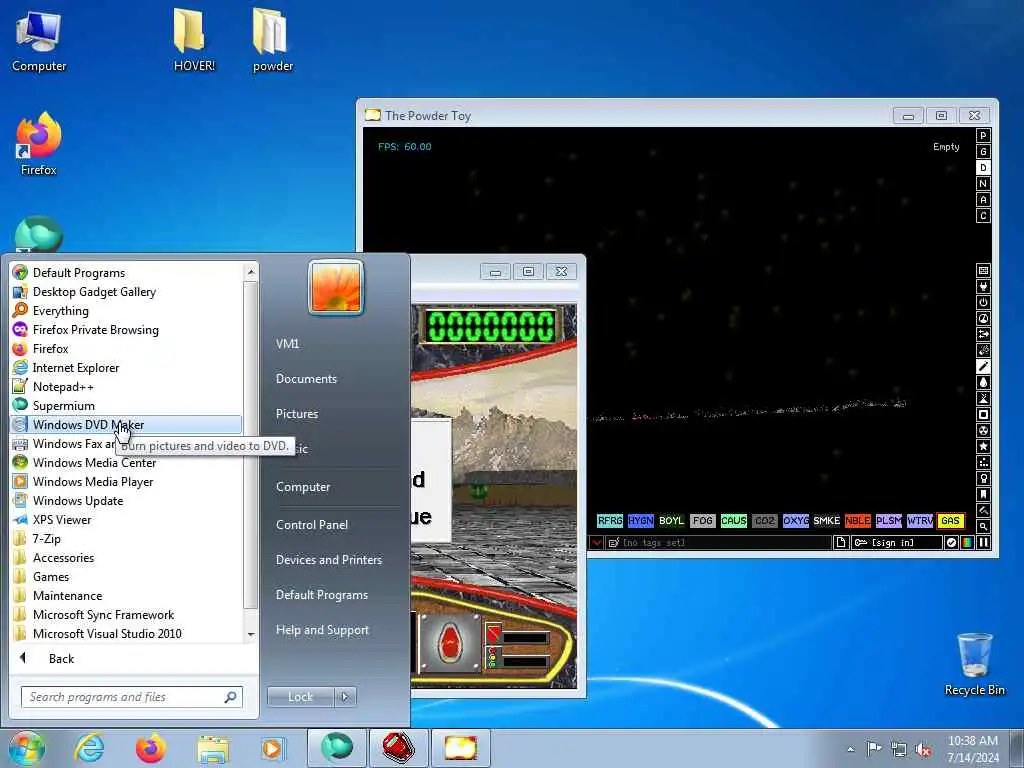Open element search magnifier in Powder Toy

tap(984, 526)
